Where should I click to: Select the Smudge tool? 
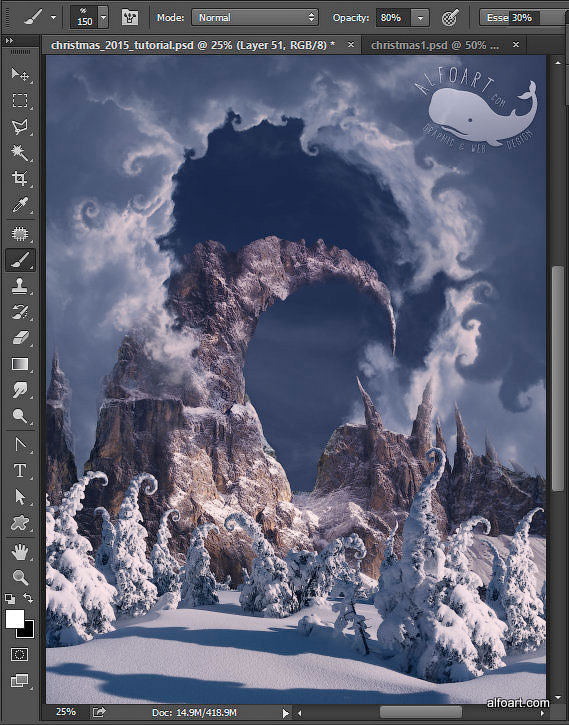coord(20,390)
